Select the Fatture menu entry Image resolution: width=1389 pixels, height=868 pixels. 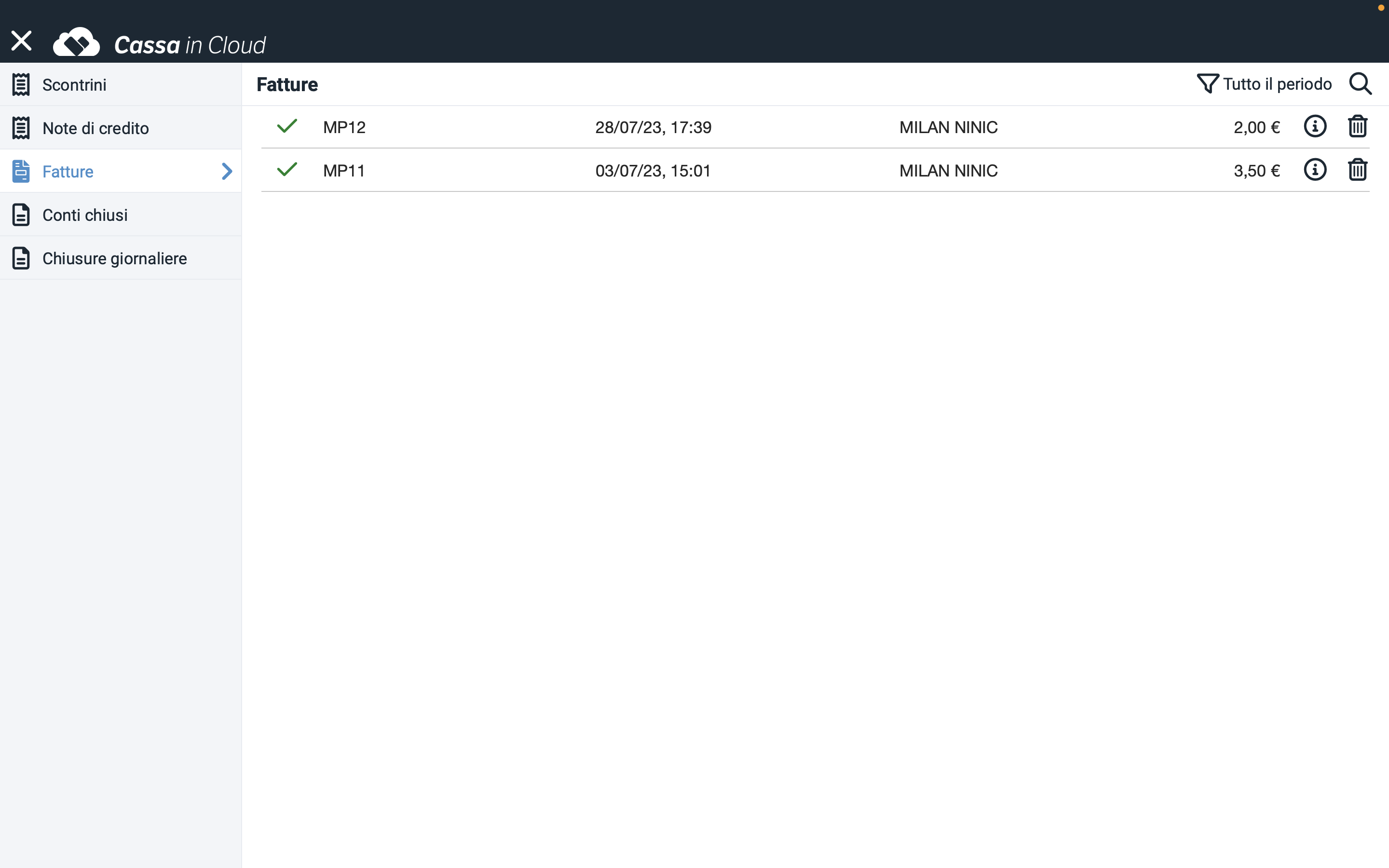(121, 171)
